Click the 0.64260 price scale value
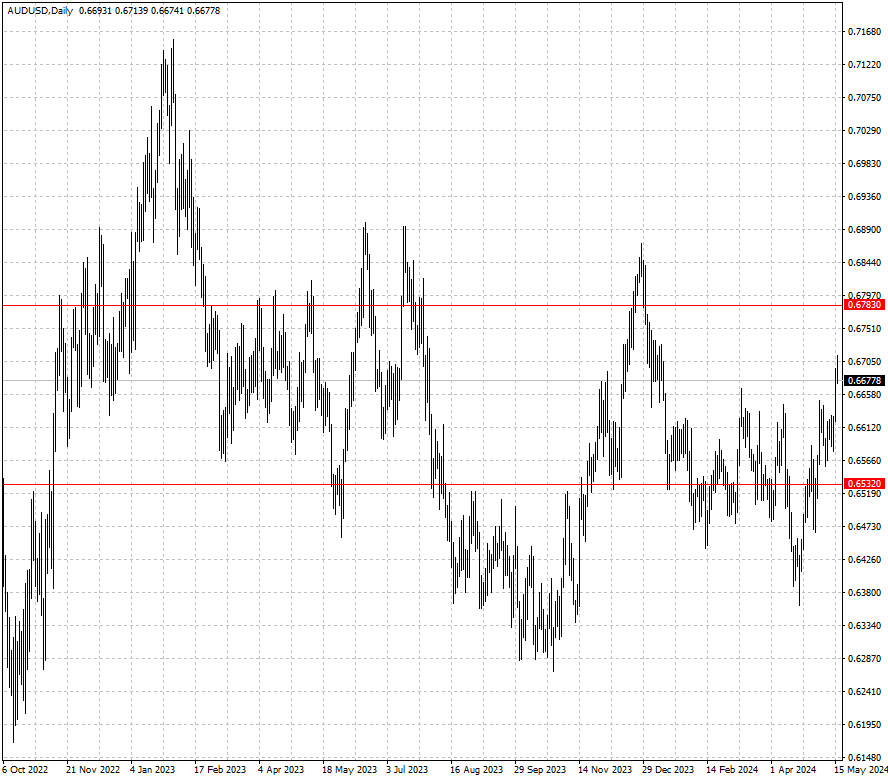 pyautogui.click(x=864, y=560)
